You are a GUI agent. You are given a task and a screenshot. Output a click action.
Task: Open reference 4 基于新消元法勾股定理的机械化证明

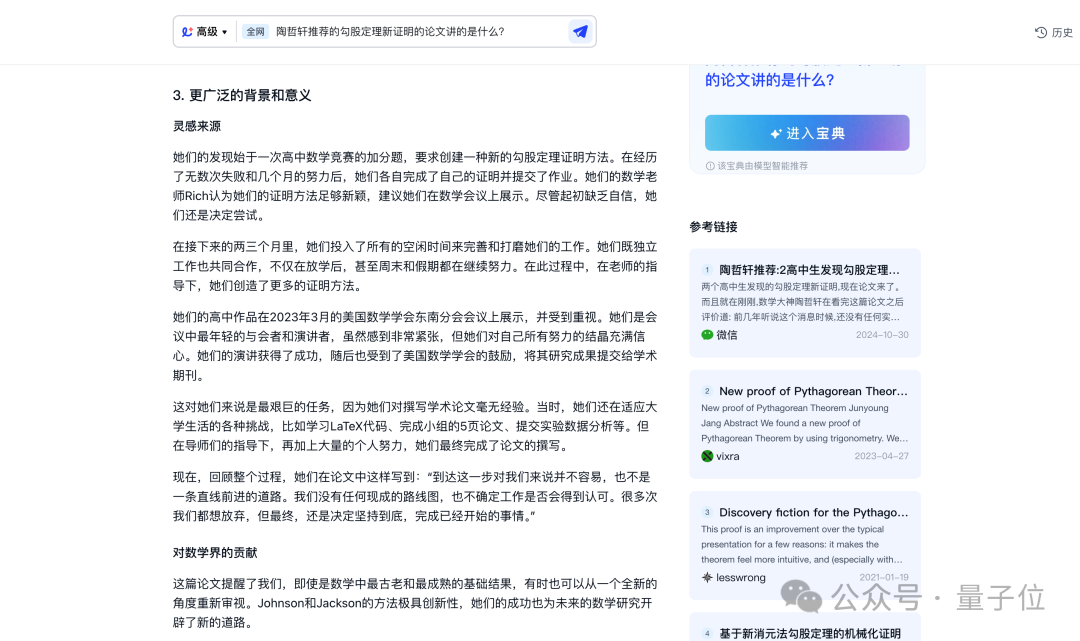(804, 628)
